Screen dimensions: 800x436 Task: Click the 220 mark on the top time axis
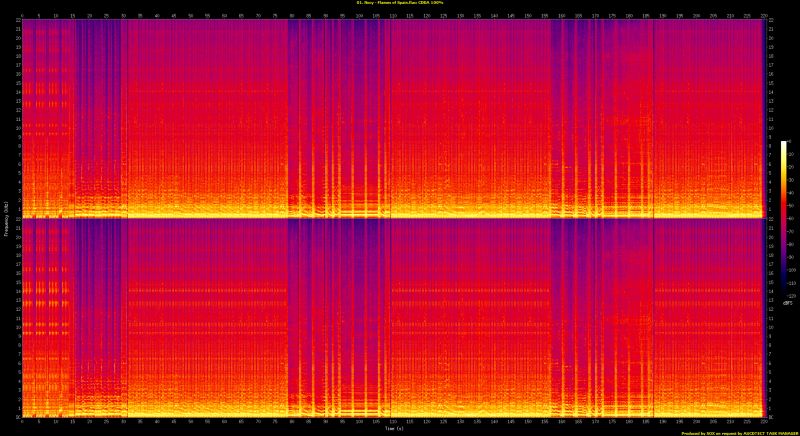click(x=764, y=15)
